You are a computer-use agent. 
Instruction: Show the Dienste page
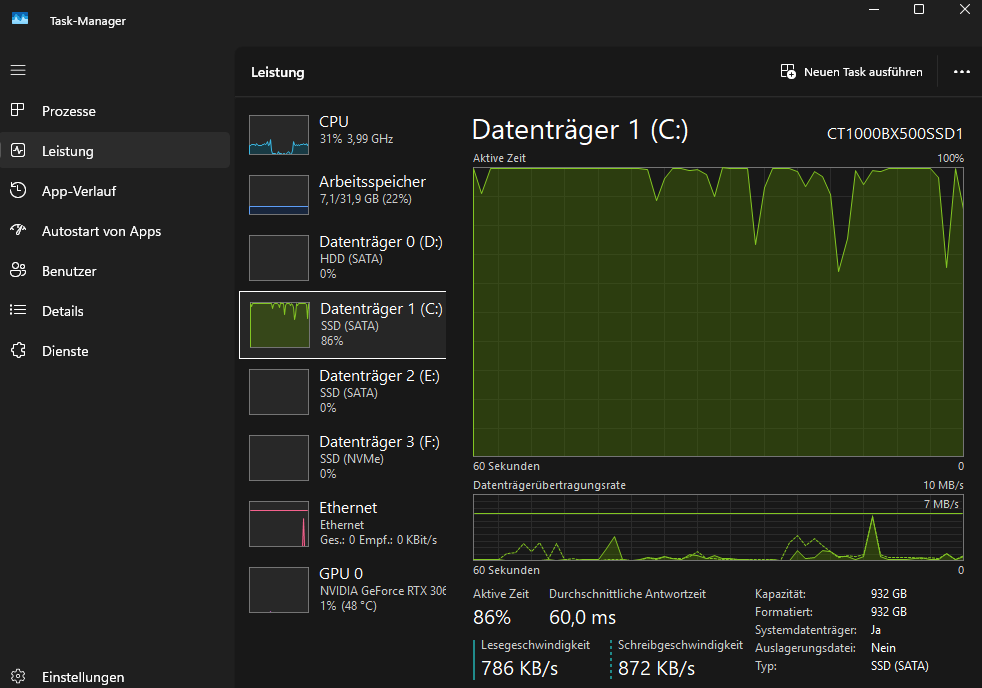(x=115, y=351)
